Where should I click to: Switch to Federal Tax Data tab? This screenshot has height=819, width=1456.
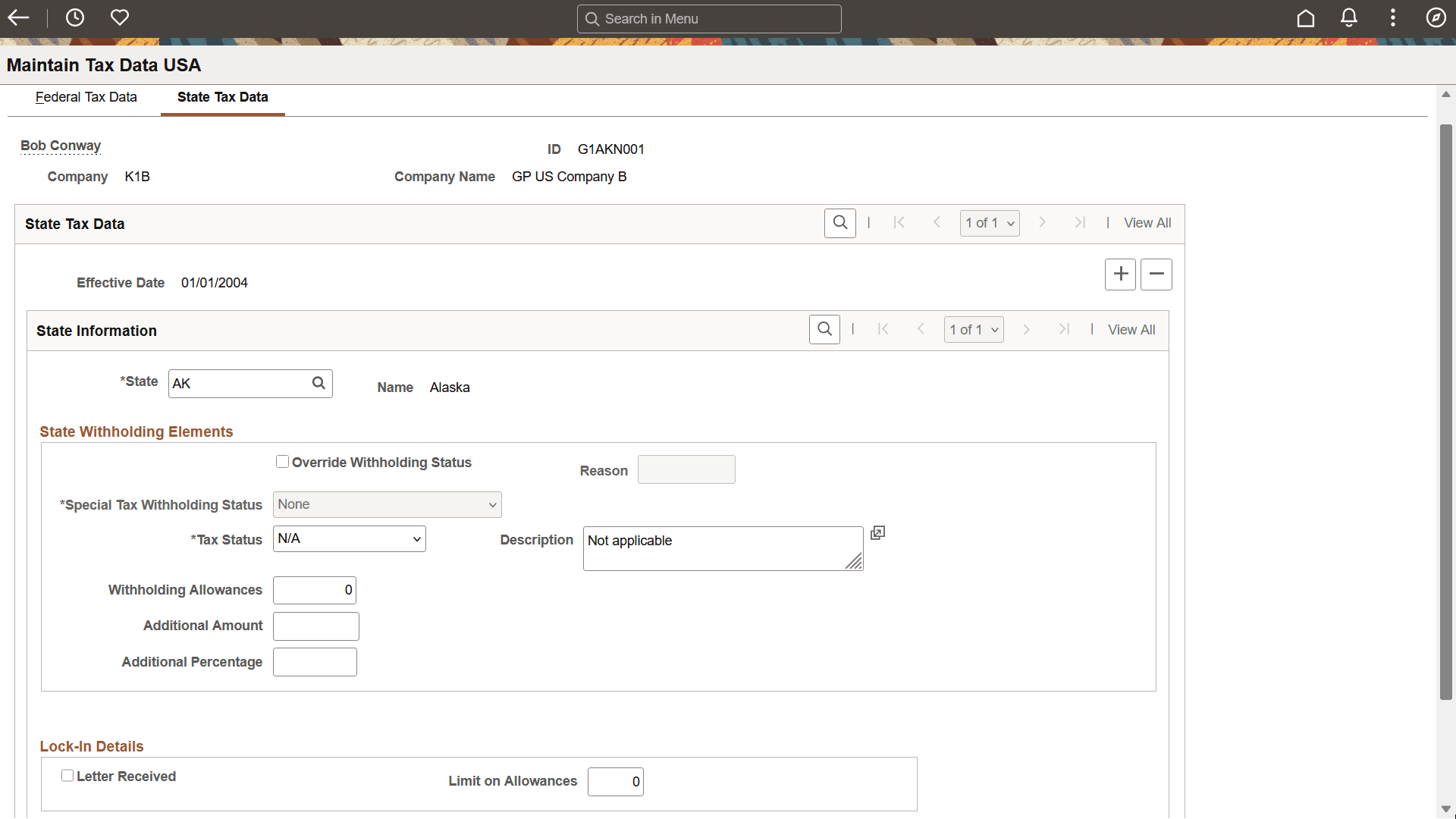click(x=86, y=97)
